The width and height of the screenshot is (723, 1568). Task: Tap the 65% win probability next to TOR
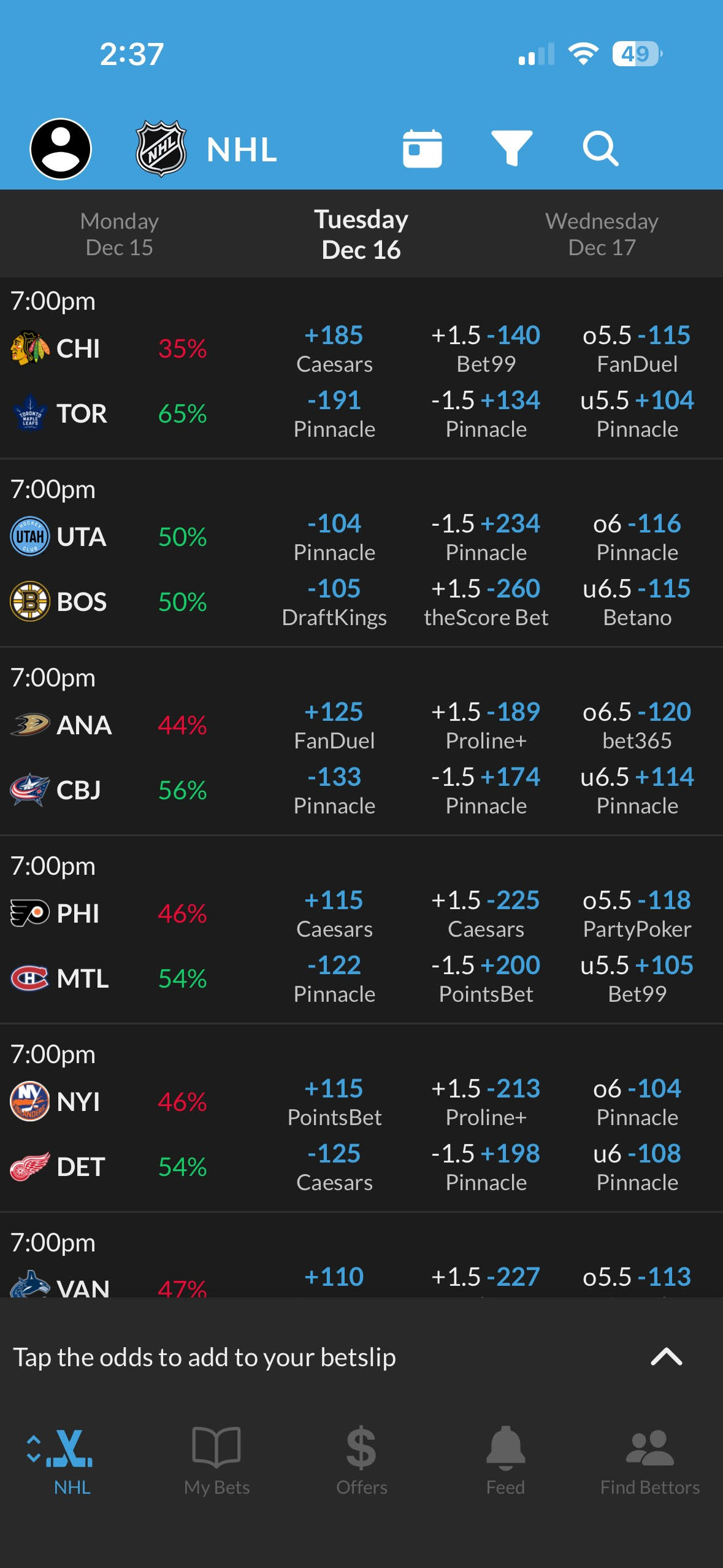click(x=182, y=413)
